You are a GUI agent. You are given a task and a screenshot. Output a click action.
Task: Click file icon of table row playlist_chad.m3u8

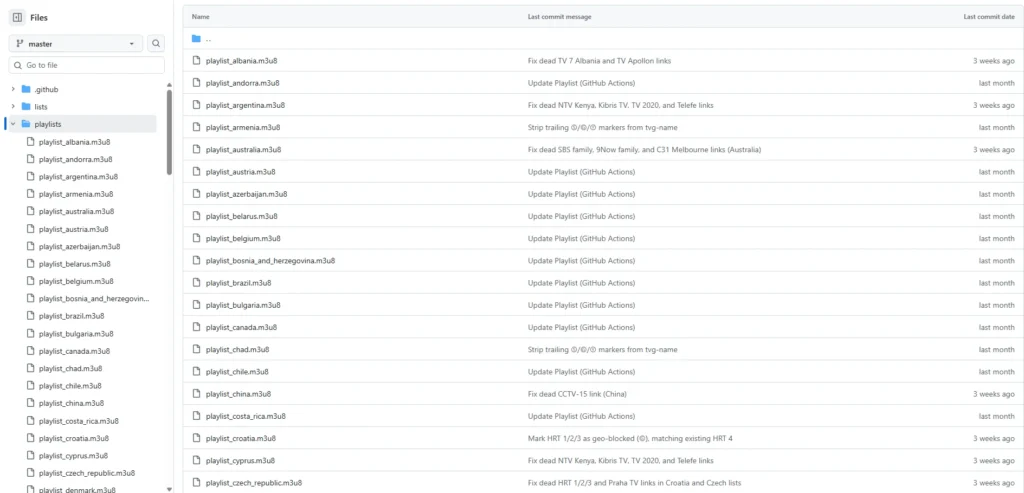(196, 349)
